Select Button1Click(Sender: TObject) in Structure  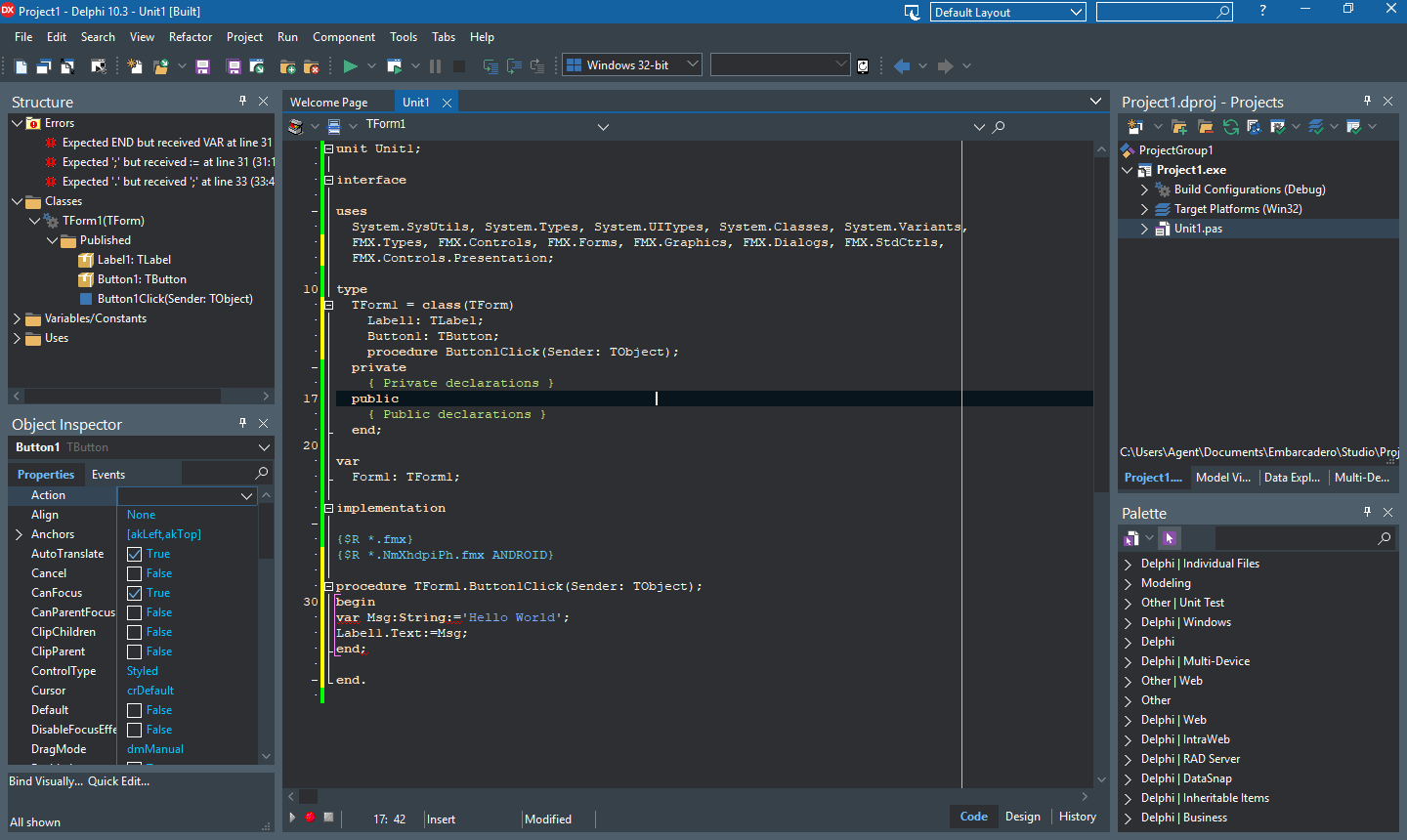(x=175, y=299)
